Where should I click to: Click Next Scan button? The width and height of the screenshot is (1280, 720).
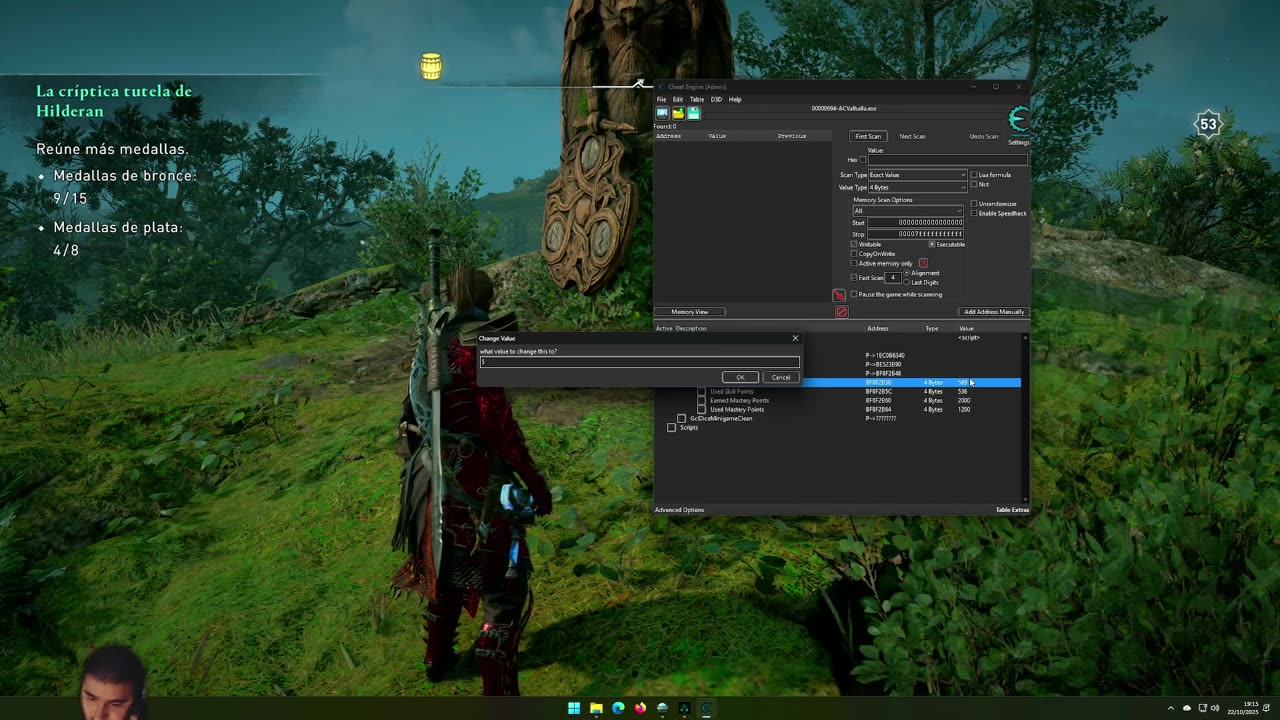pos(912,136)
